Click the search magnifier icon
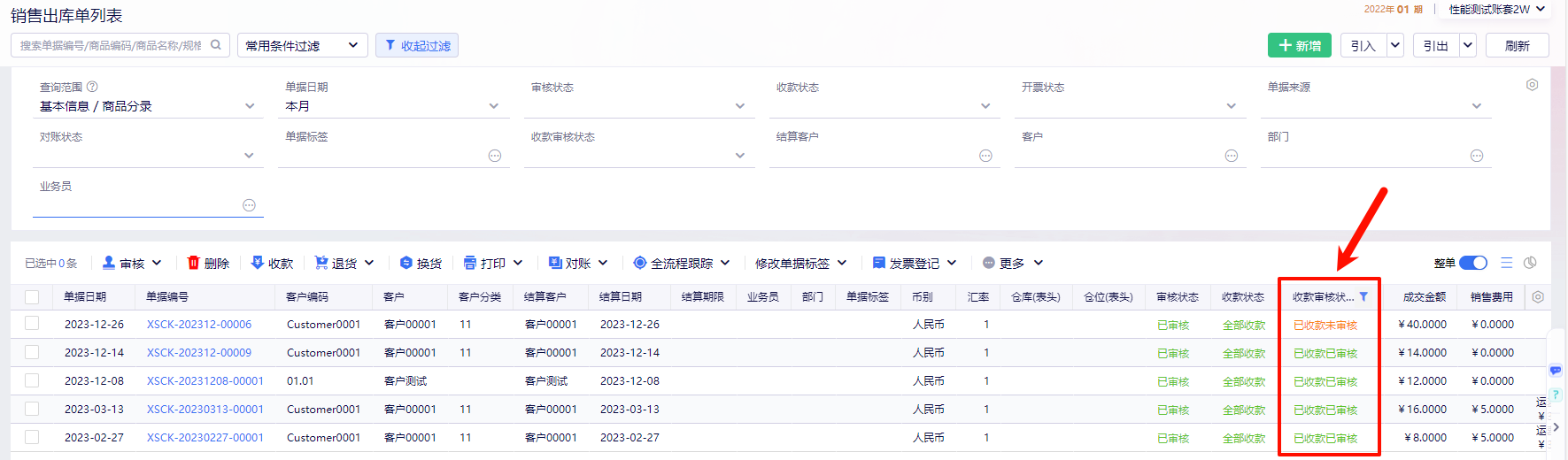Viewport: 1568px width, 460px height. [x=216, y=45]
